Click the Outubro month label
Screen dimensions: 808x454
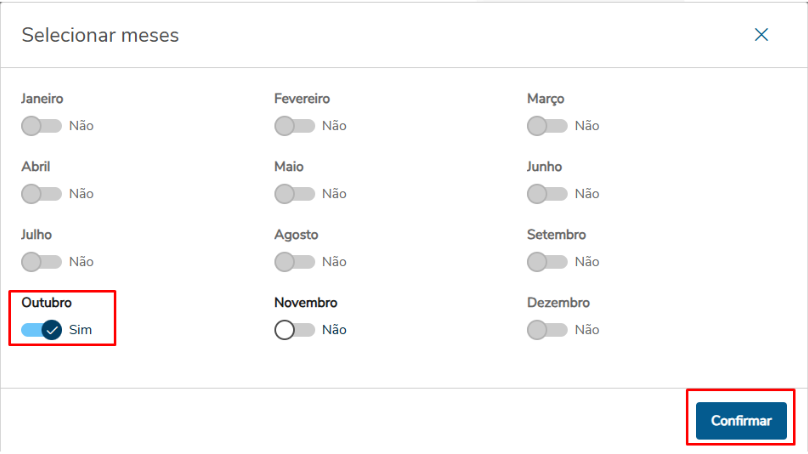[46, 302]
